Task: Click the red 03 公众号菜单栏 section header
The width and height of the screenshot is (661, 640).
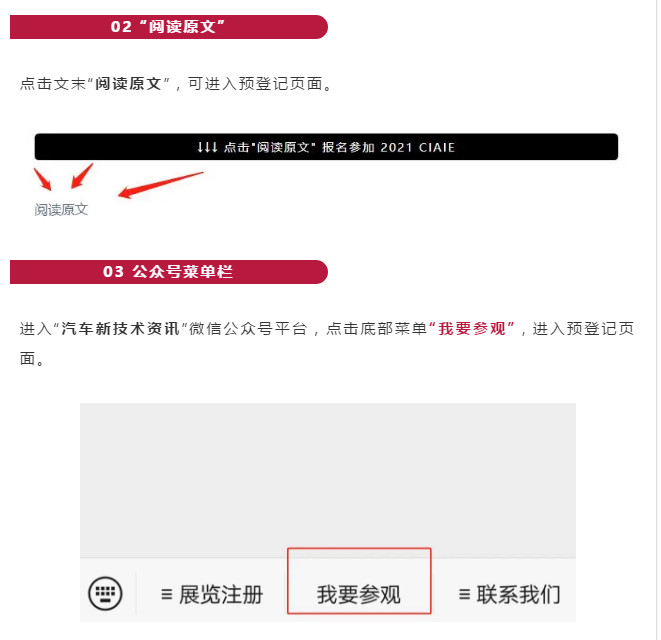Action: click(169, 272)
